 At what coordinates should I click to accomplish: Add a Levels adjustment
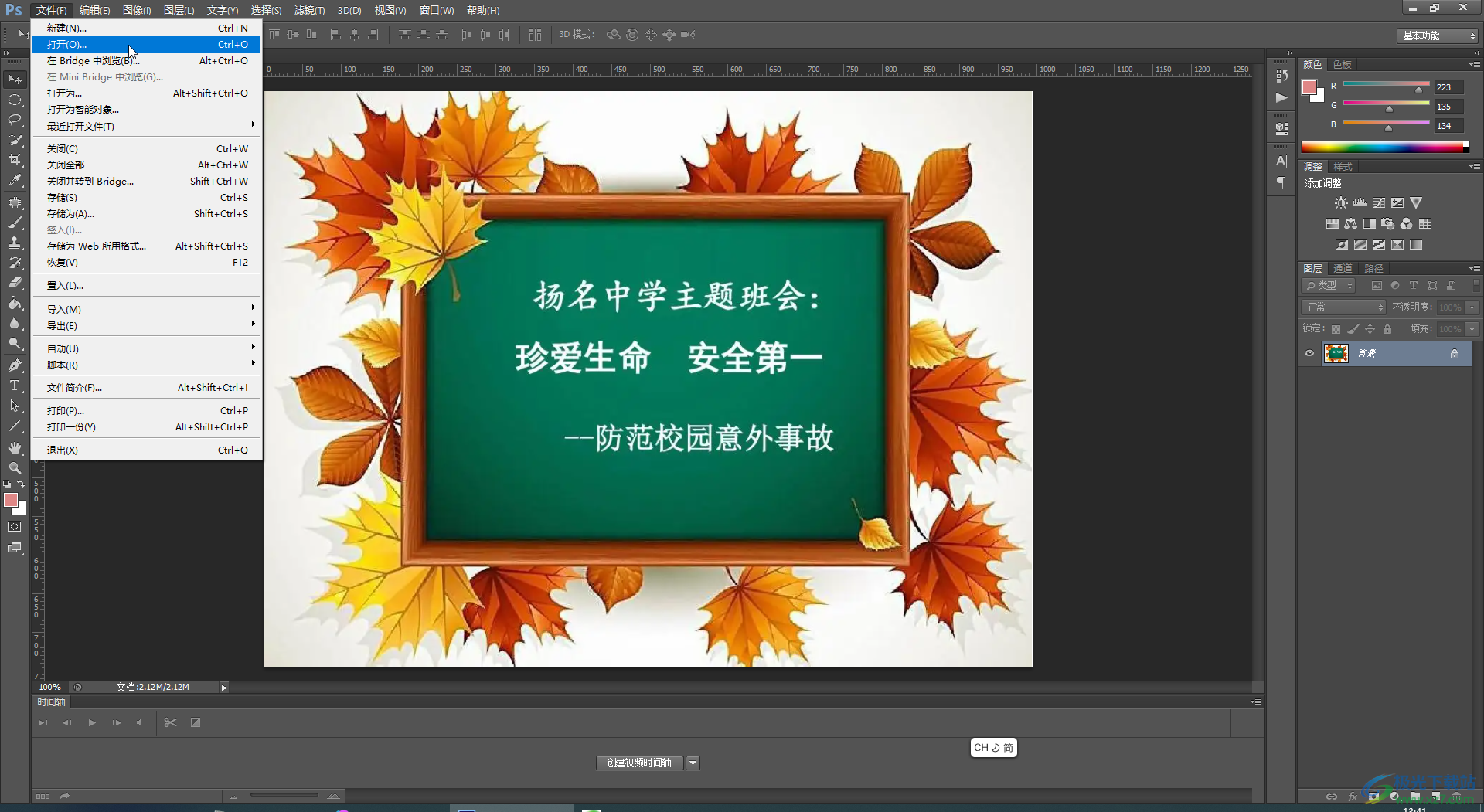point(1360,202)
